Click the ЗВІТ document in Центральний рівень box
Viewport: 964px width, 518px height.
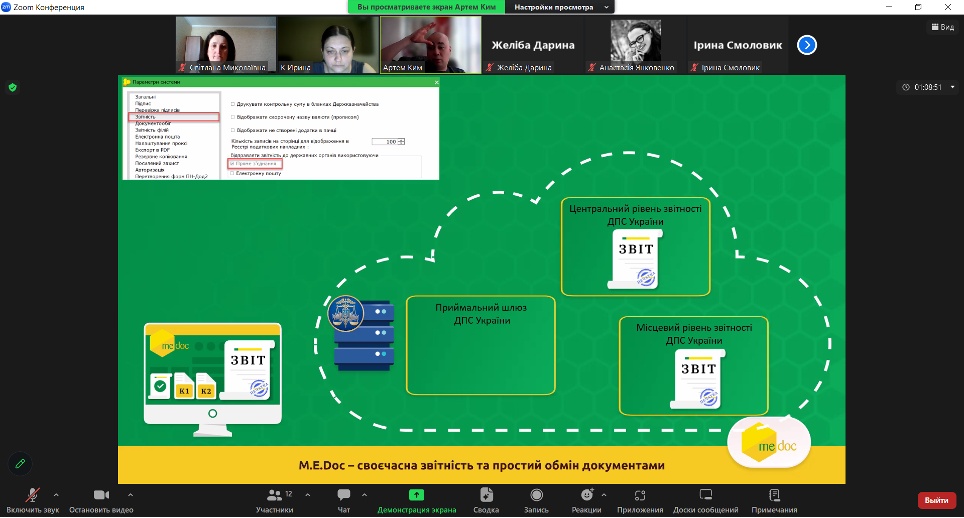(x=635, y=259)
